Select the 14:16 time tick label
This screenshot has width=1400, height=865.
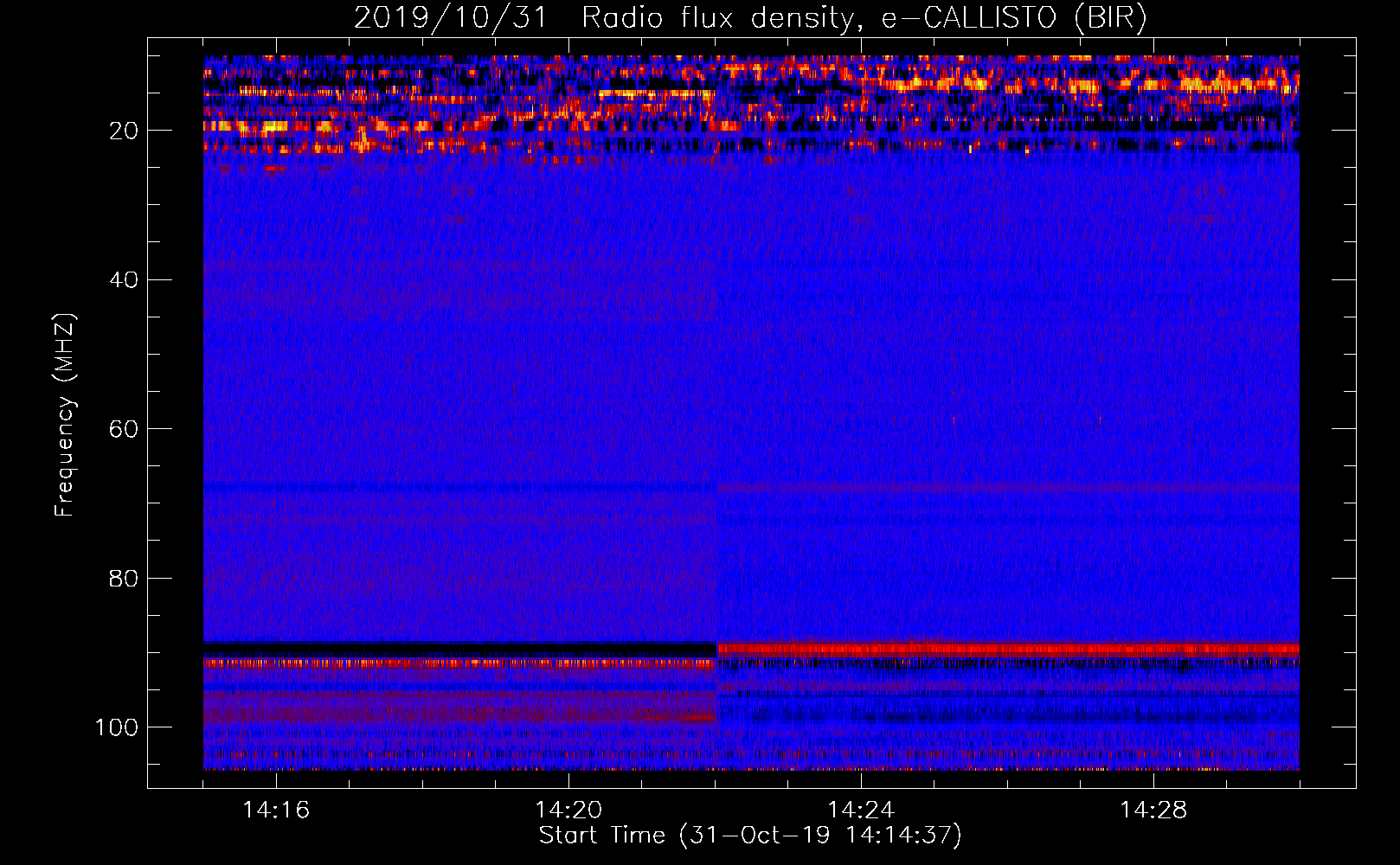276,811
